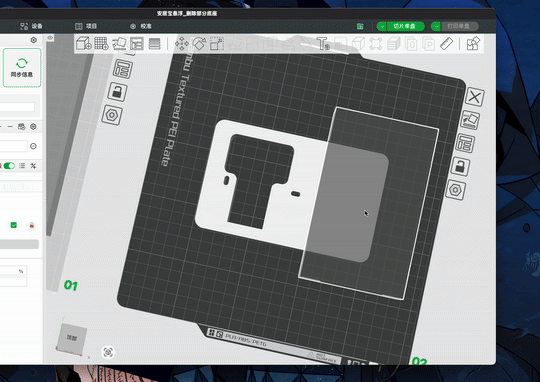The height and width of the screenshot is (382, 540).
Task: Toggle lock on left plate
Action: coord(117,92)
